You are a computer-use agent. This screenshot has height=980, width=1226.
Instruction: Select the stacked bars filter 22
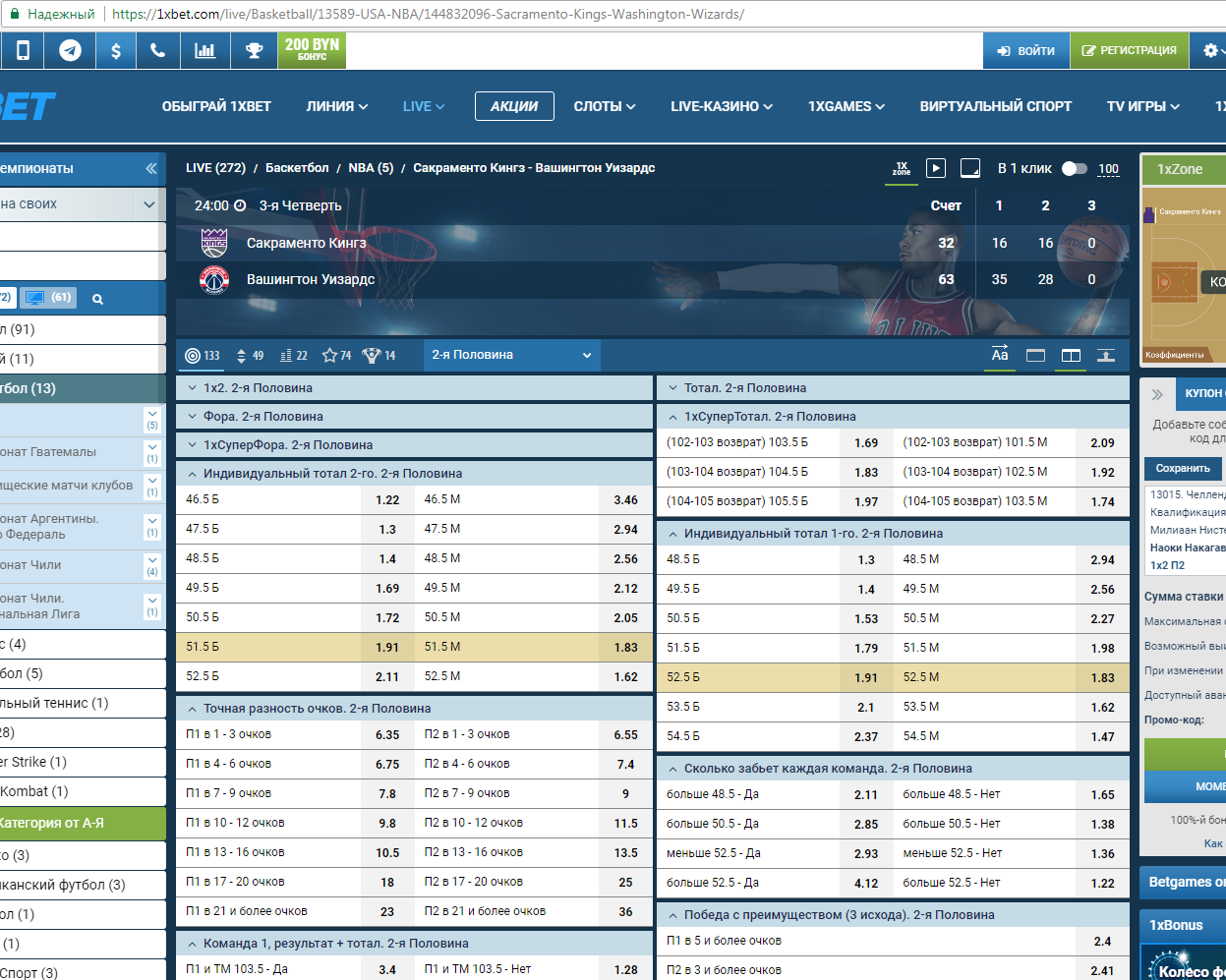(294, 356)
